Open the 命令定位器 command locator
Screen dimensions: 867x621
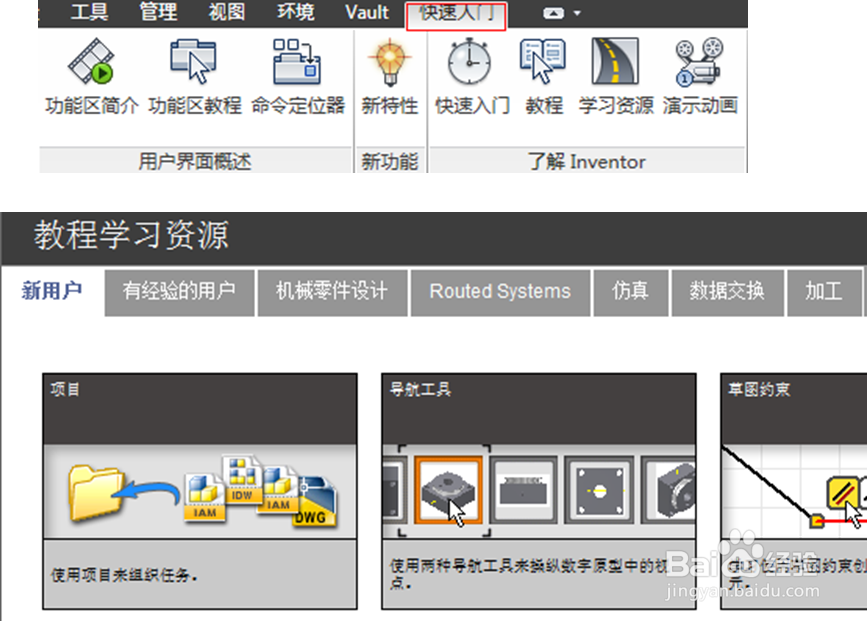coord(298,76)
